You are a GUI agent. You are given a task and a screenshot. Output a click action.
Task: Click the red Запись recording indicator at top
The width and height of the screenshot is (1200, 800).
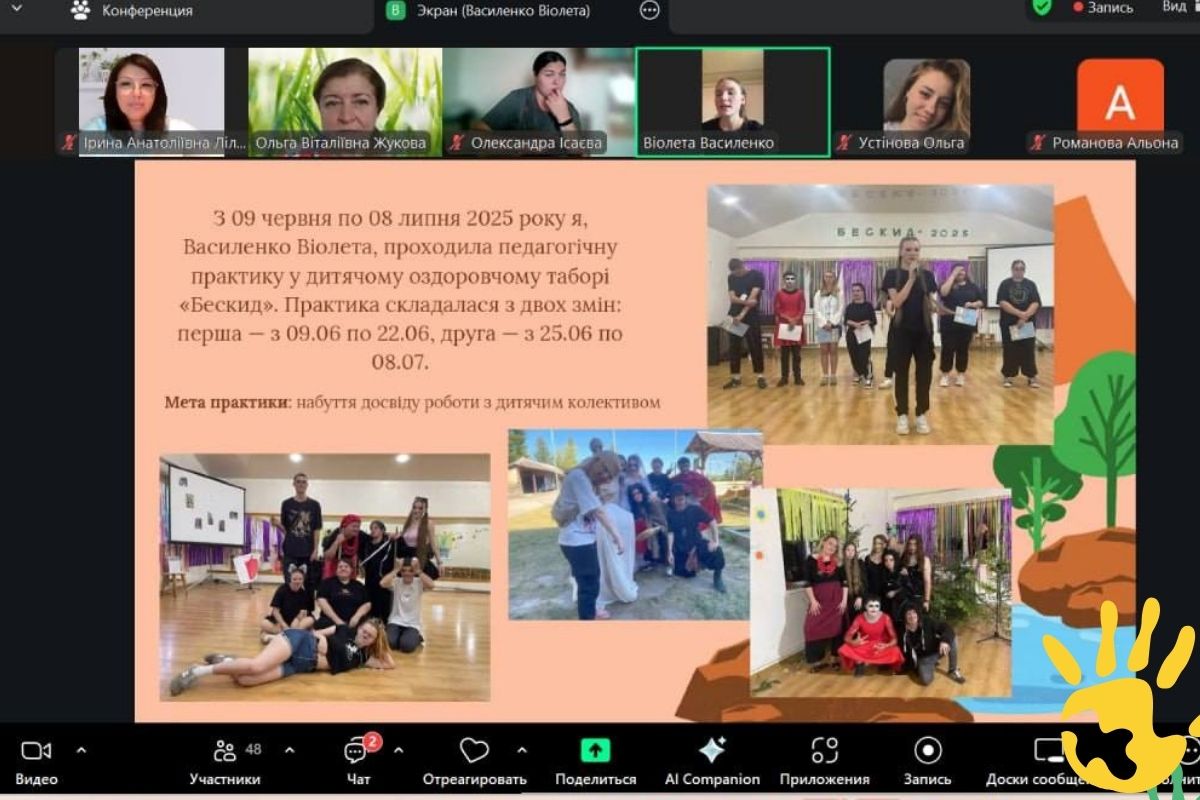coord(1103,8)
